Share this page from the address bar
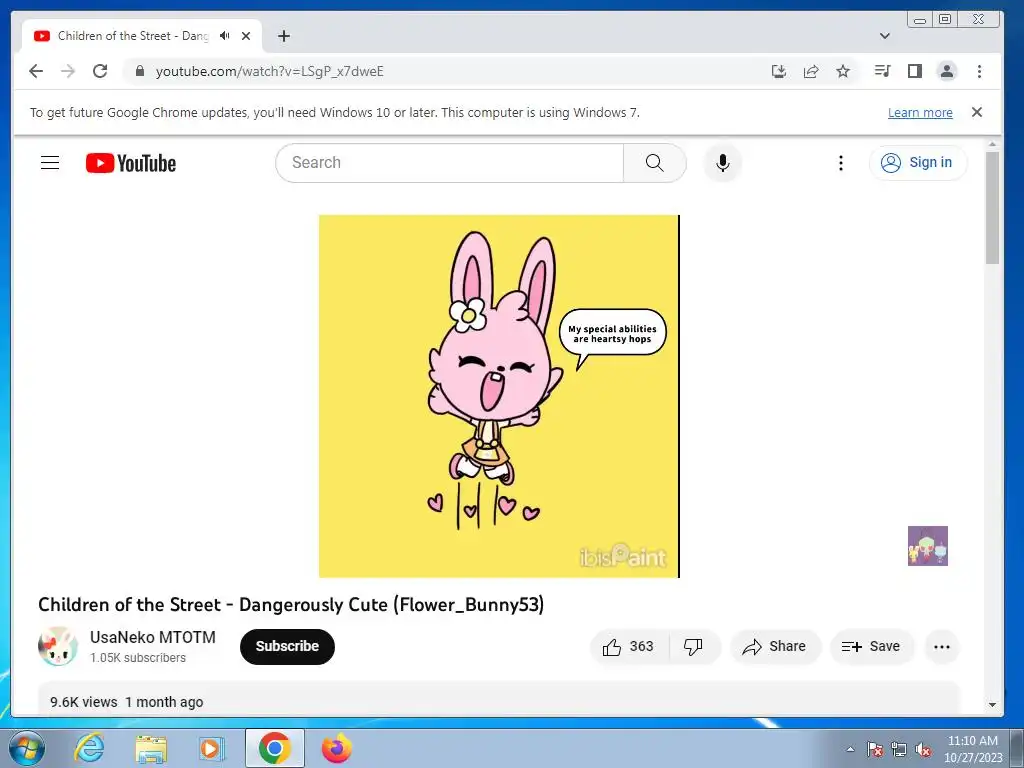 tap(810, 71)
